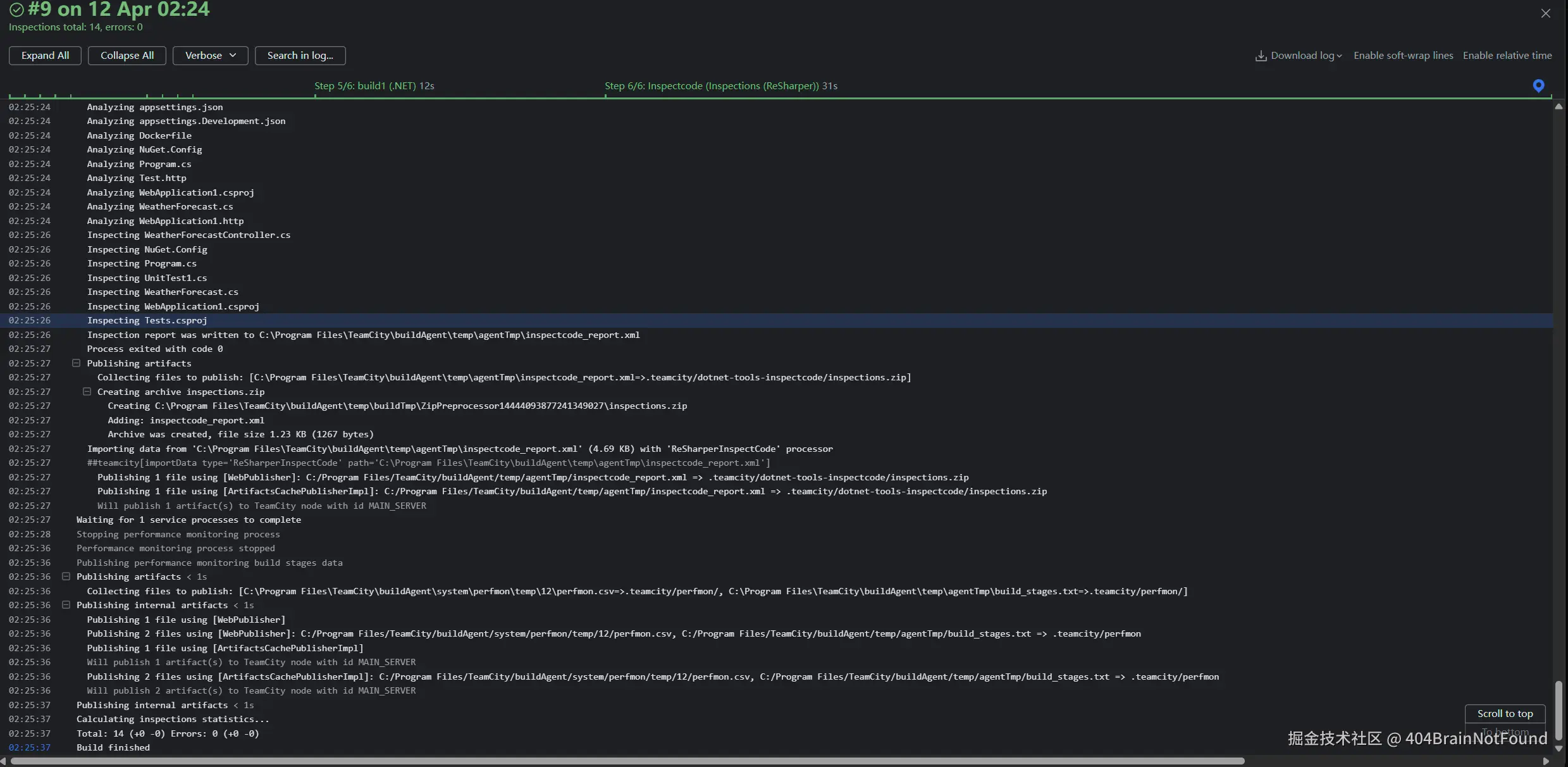
Task: Click the Collapse All button
Action: 127,56
